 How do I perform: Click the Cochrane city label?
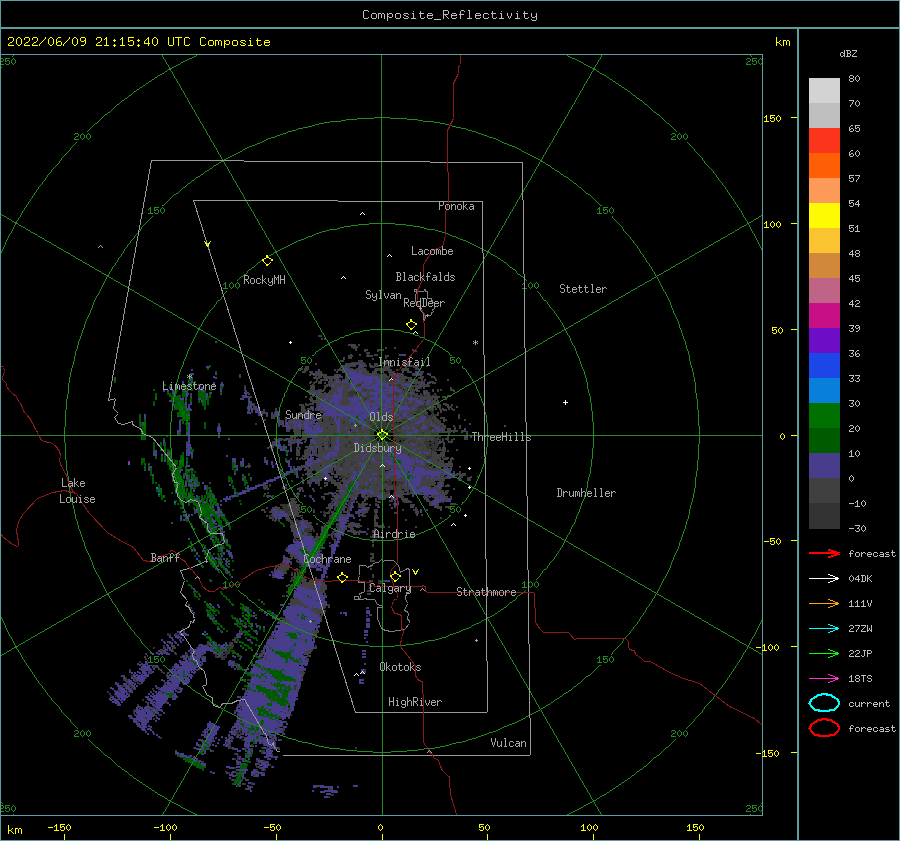point(327,559)
